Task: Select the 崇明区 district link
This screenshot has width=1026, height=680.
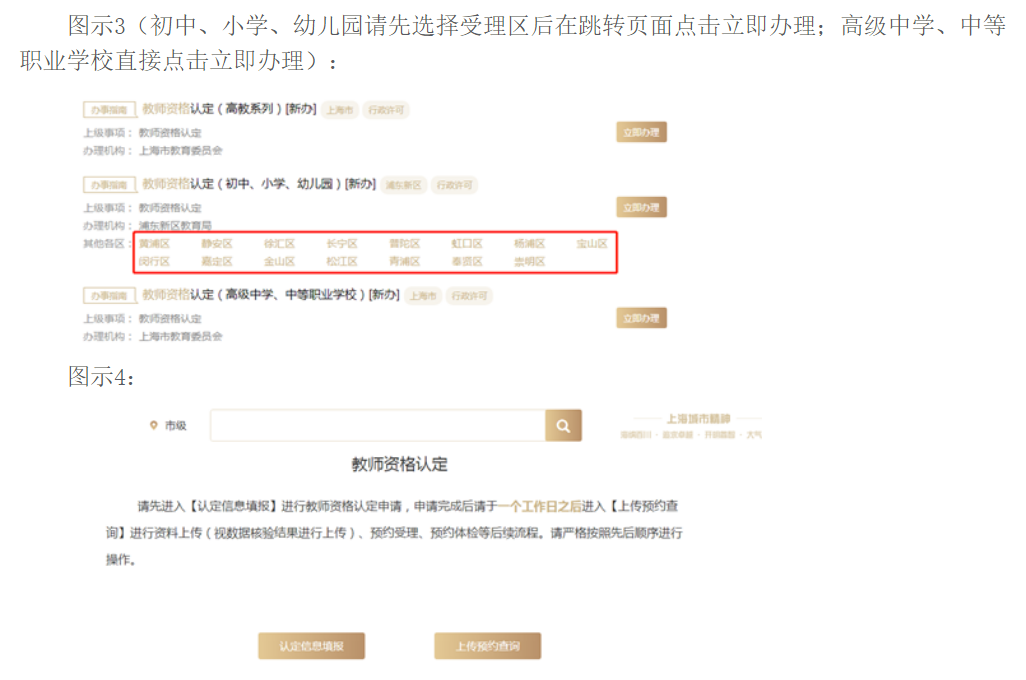Action: [x=529, y=261]
